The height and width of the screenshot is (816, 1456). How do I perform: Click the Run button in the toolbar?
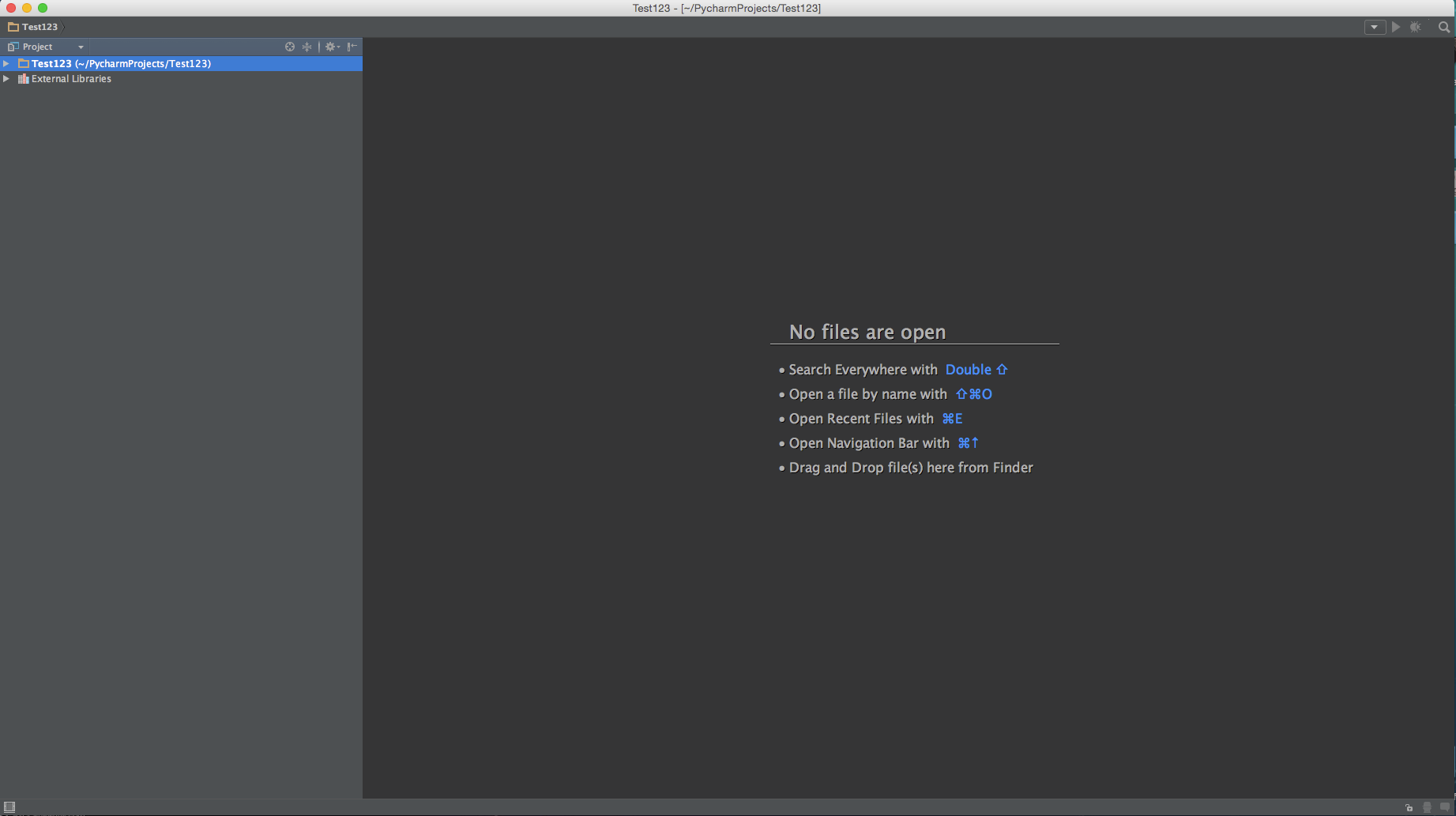coord(1395,27)
